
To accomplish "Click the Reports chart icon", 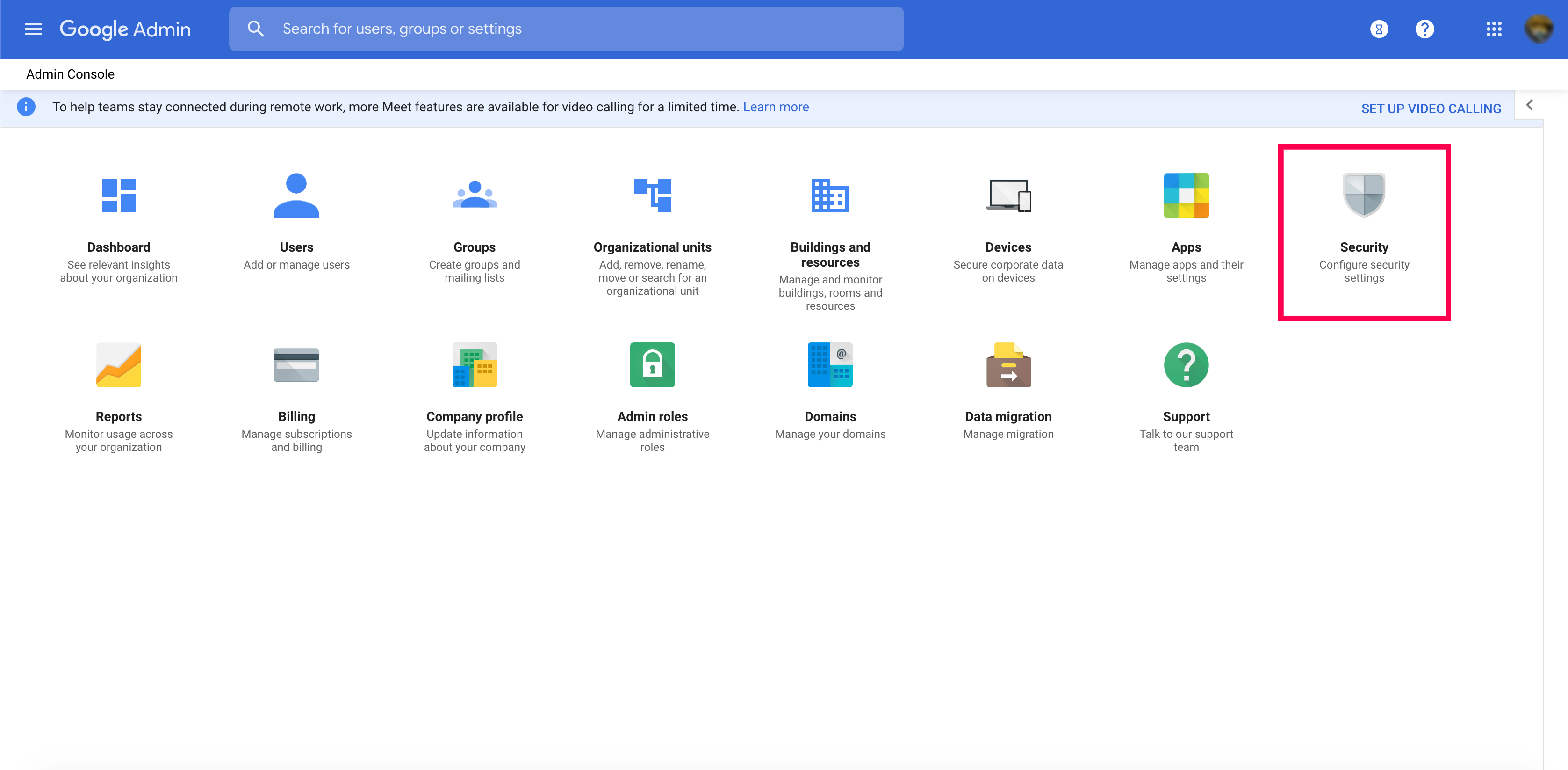I will [x=118, y=364].
